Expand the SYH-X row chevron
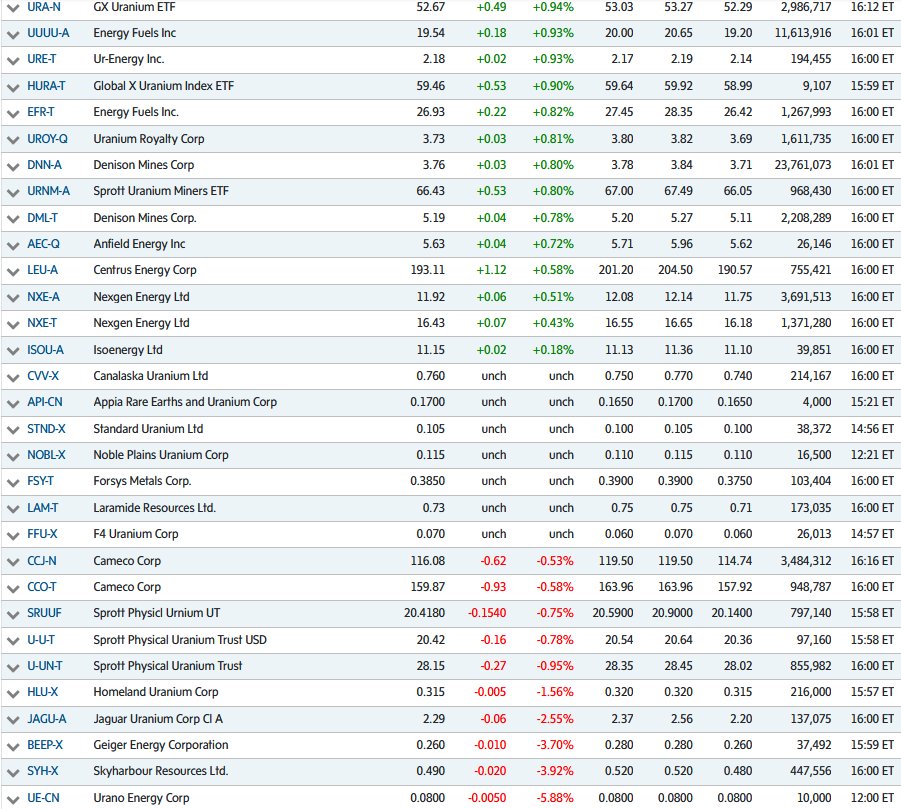Image resolution: width=901 pixels, height=809 pixels. (13, 772)
